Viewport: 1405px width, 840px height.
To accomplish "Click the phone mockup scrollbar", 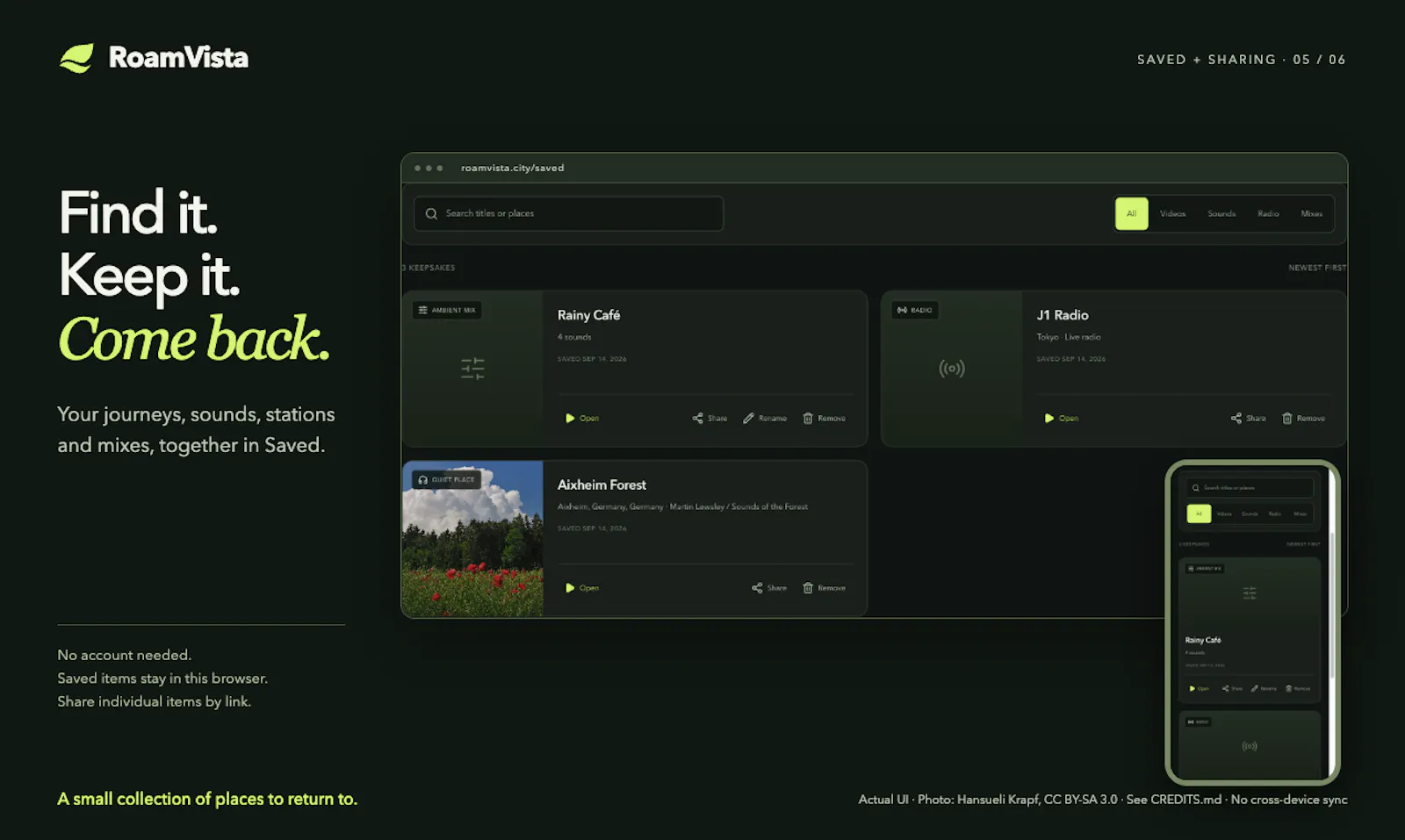I will click(x=1332, y=605).
